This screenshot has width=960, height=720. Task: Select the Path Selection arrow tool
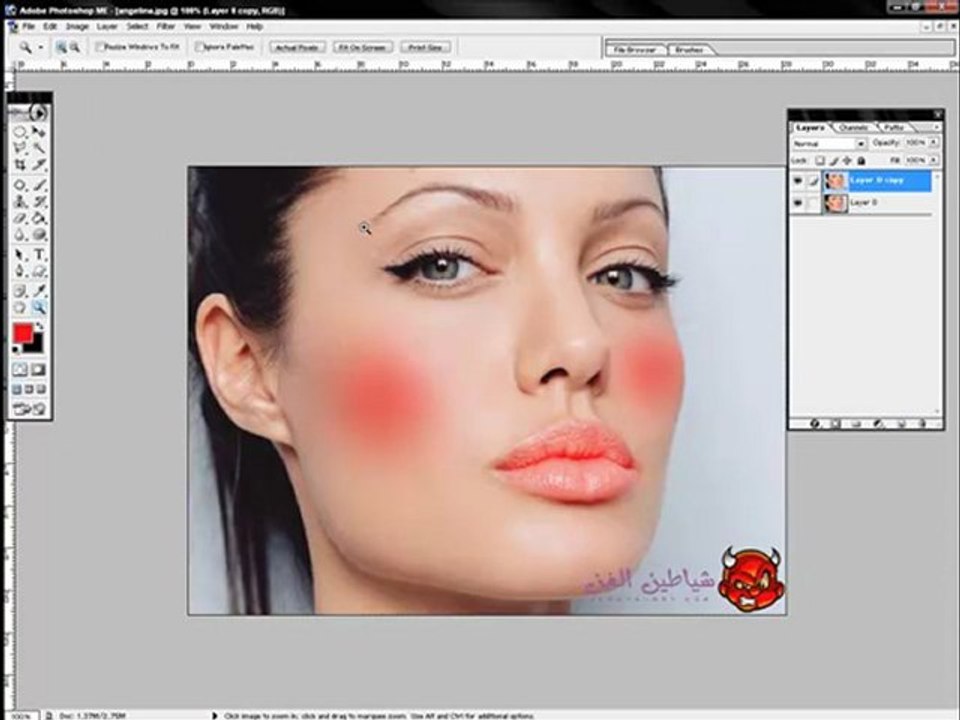(x=20, y=255)
